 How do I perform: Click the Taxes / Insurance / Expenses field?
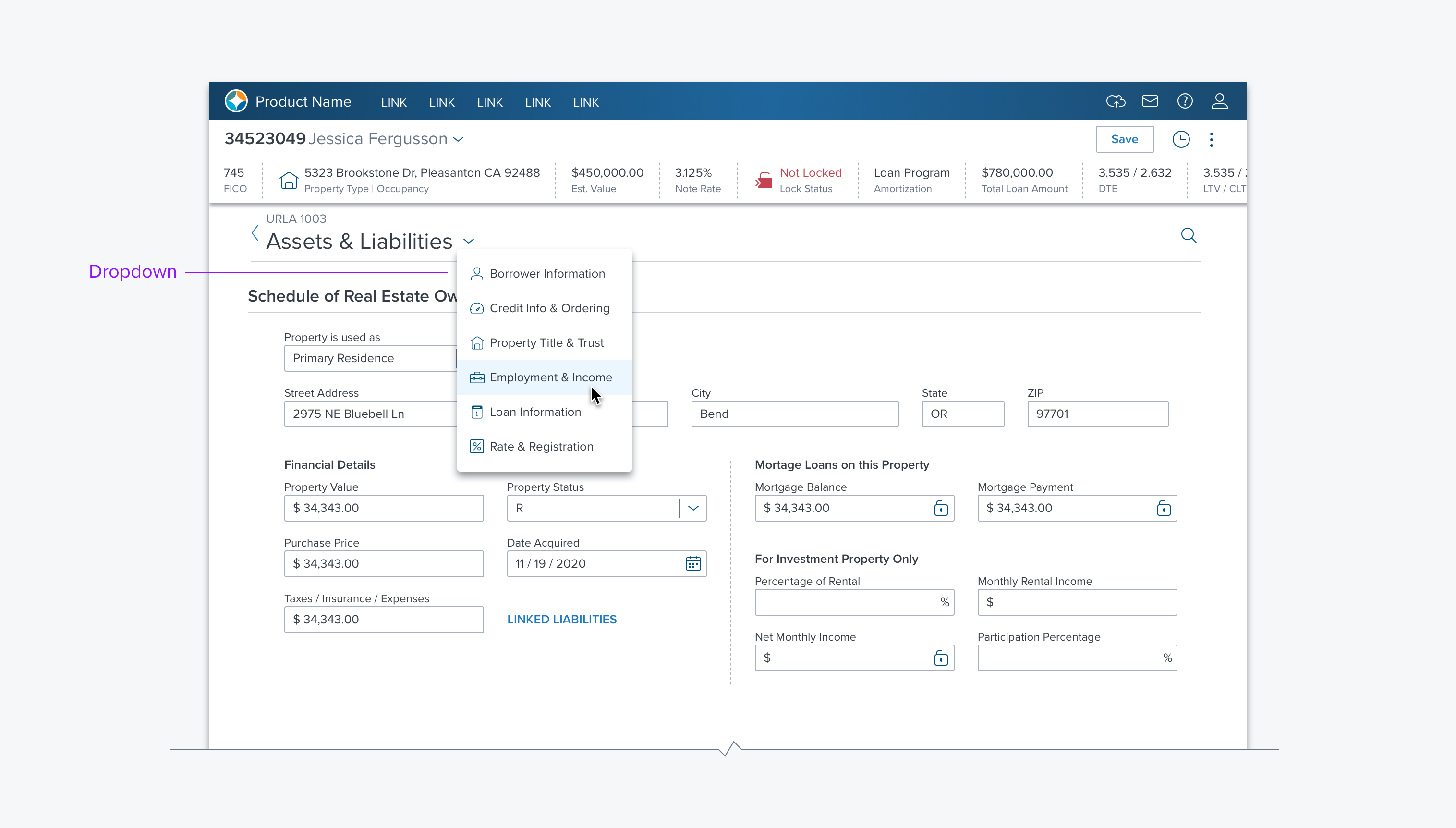(x=384, y=619)
